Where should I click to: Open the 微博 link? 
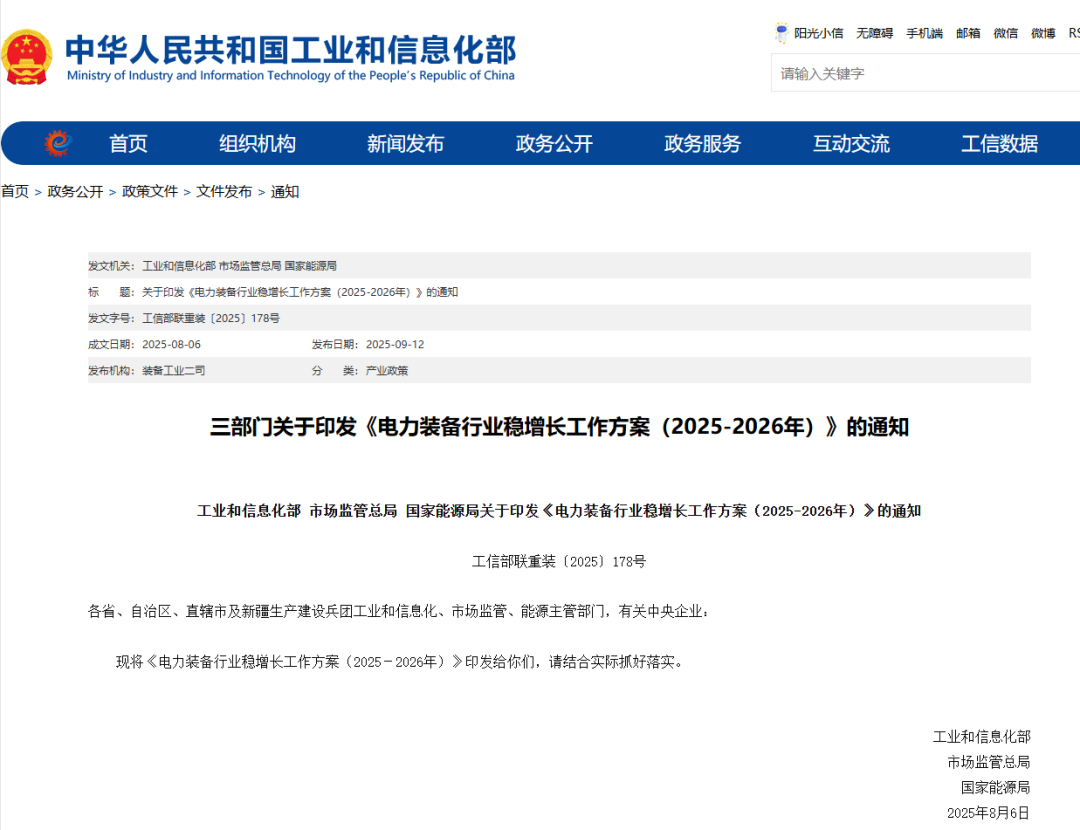(x=1043, y=33)
